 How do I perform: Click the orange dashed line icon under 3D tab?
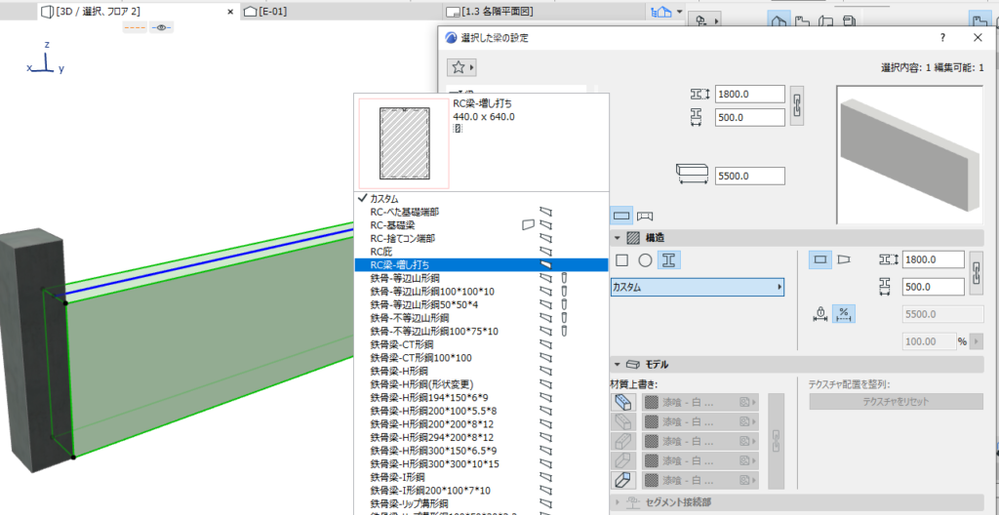134,27
